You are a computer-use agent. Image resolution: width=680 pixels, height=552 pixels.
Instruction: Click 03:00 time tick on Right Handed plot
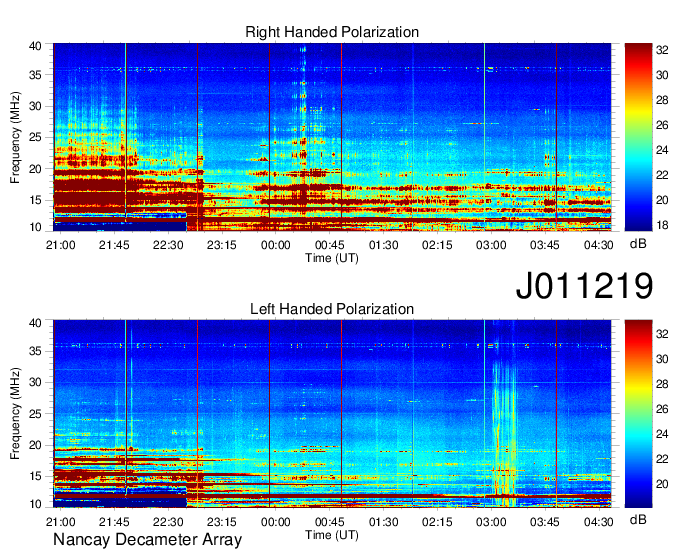[491, 245]
